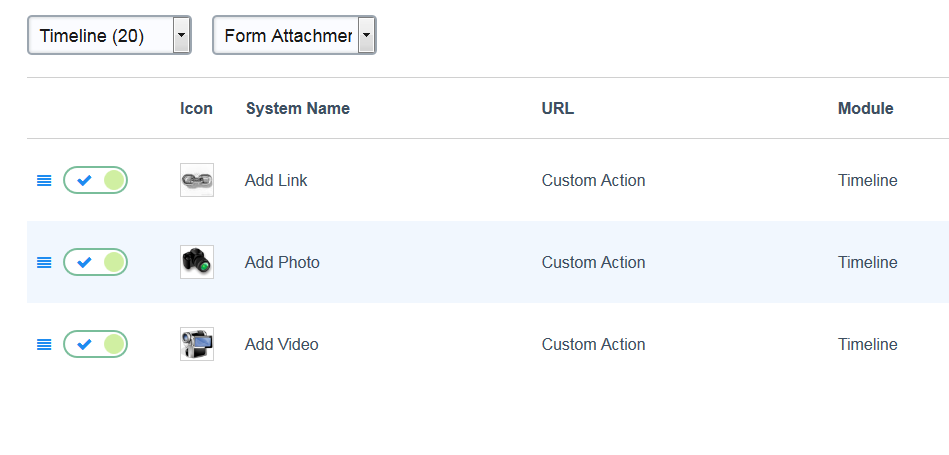Click the drag handle for Add Photo row

coord(44,263)
